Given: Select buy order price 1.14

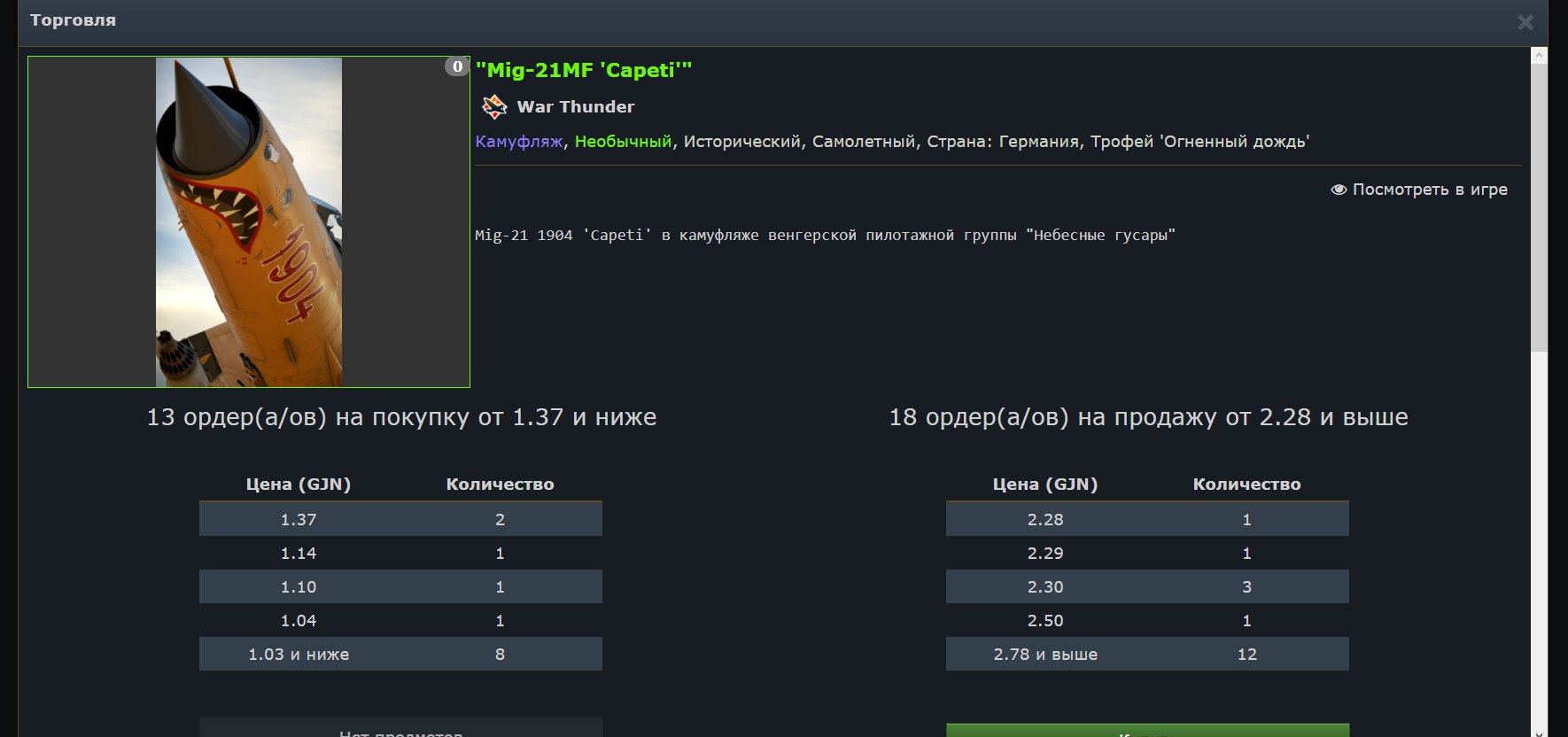Looking at the screenshot, I should 299,554.
